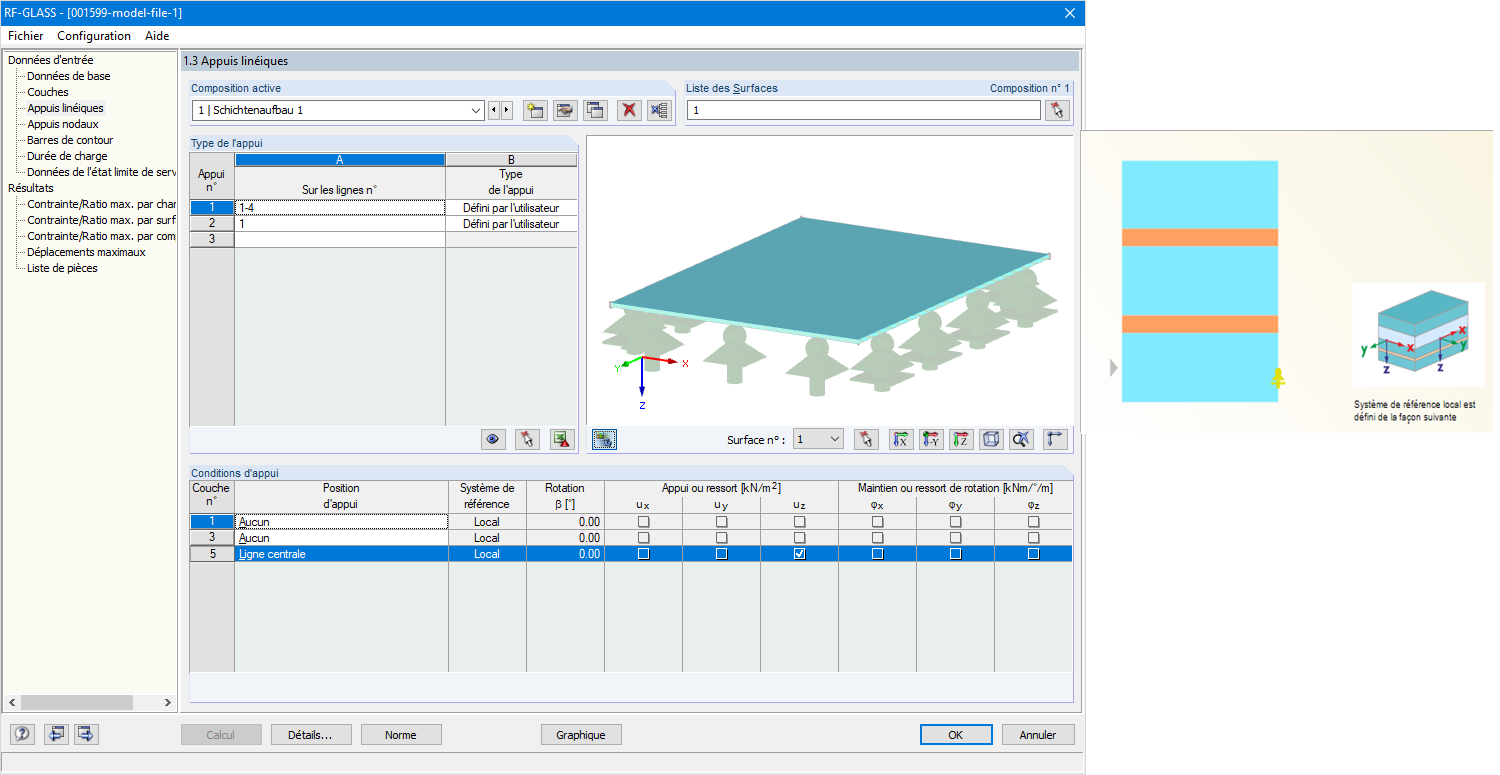The image size is (1500, 775).
Task: Click the eye icon under the support type table
Action: [492, 439]
